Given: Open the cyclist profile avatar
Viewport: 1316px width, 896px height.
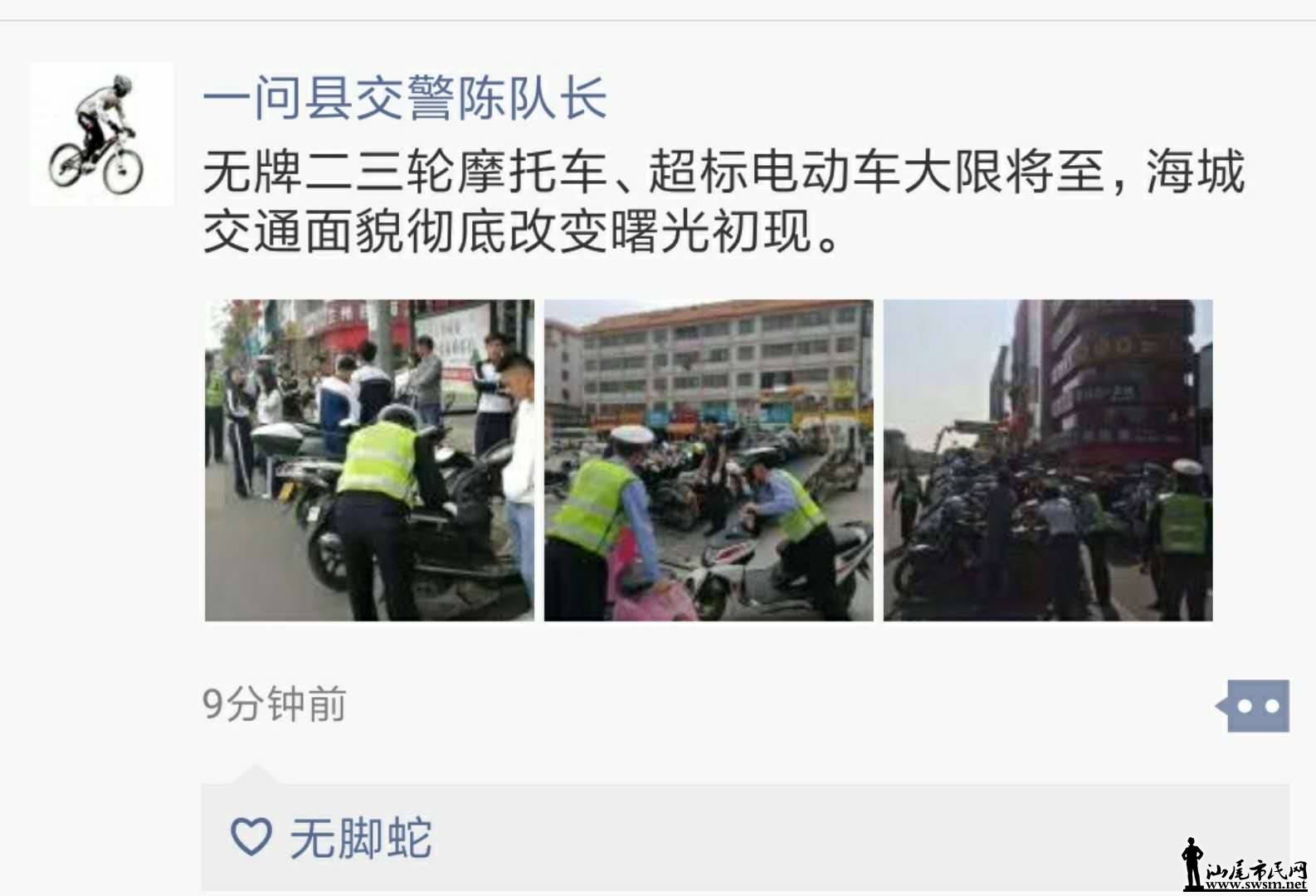Looking at the screenshot, I should click(102, 134).
